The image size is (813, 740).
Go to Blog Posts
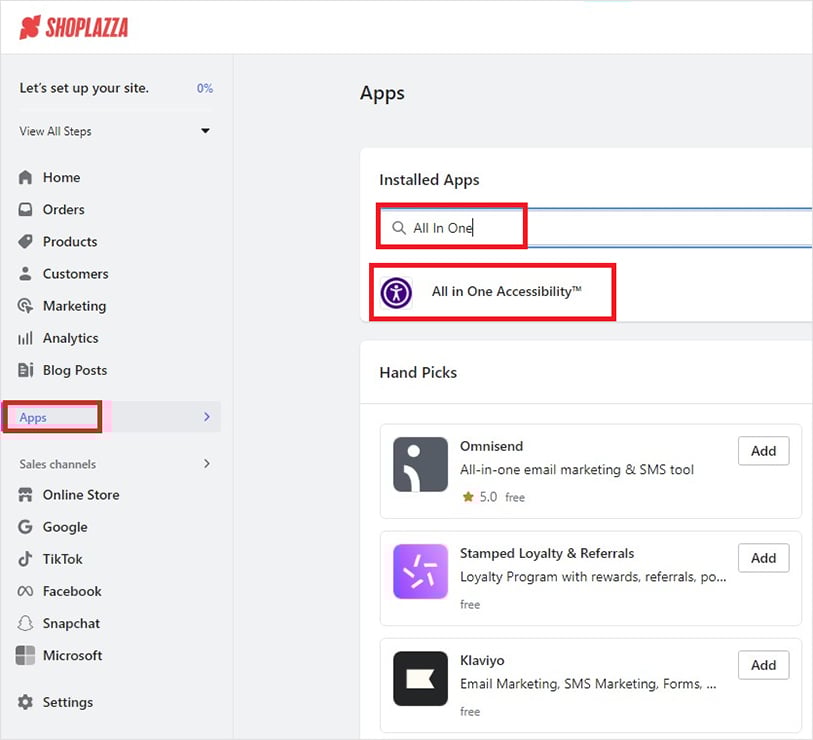point(75,370)
